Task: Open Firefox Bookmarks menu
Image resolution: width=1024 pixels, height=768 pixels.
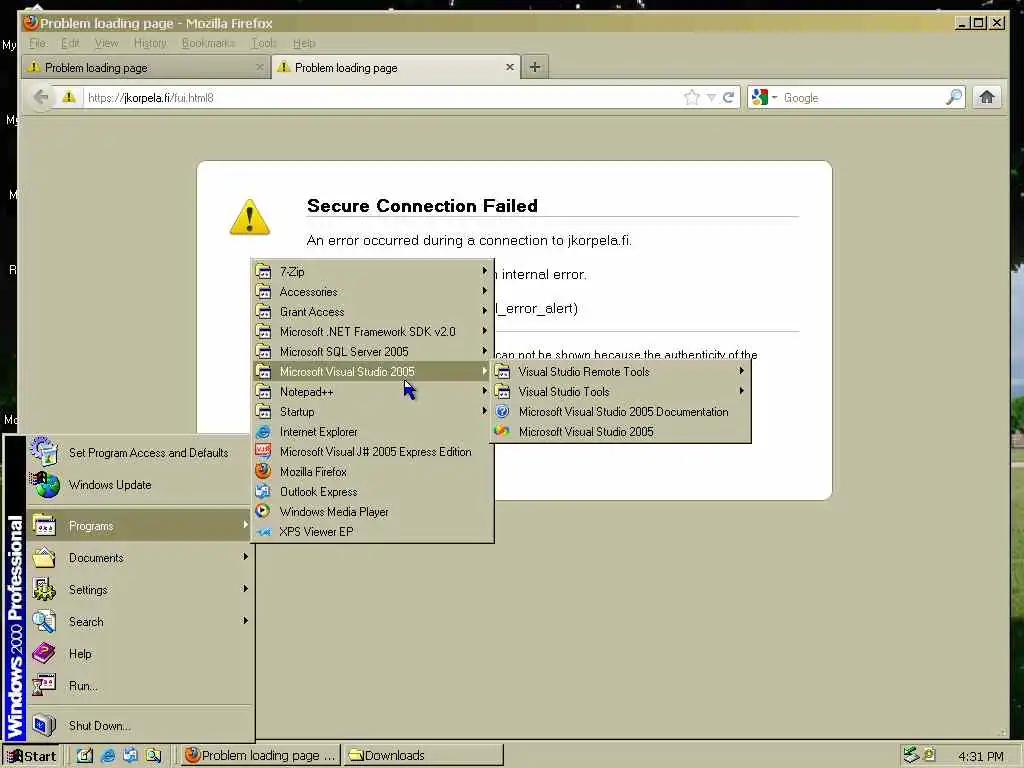Action: coord(208,43)
